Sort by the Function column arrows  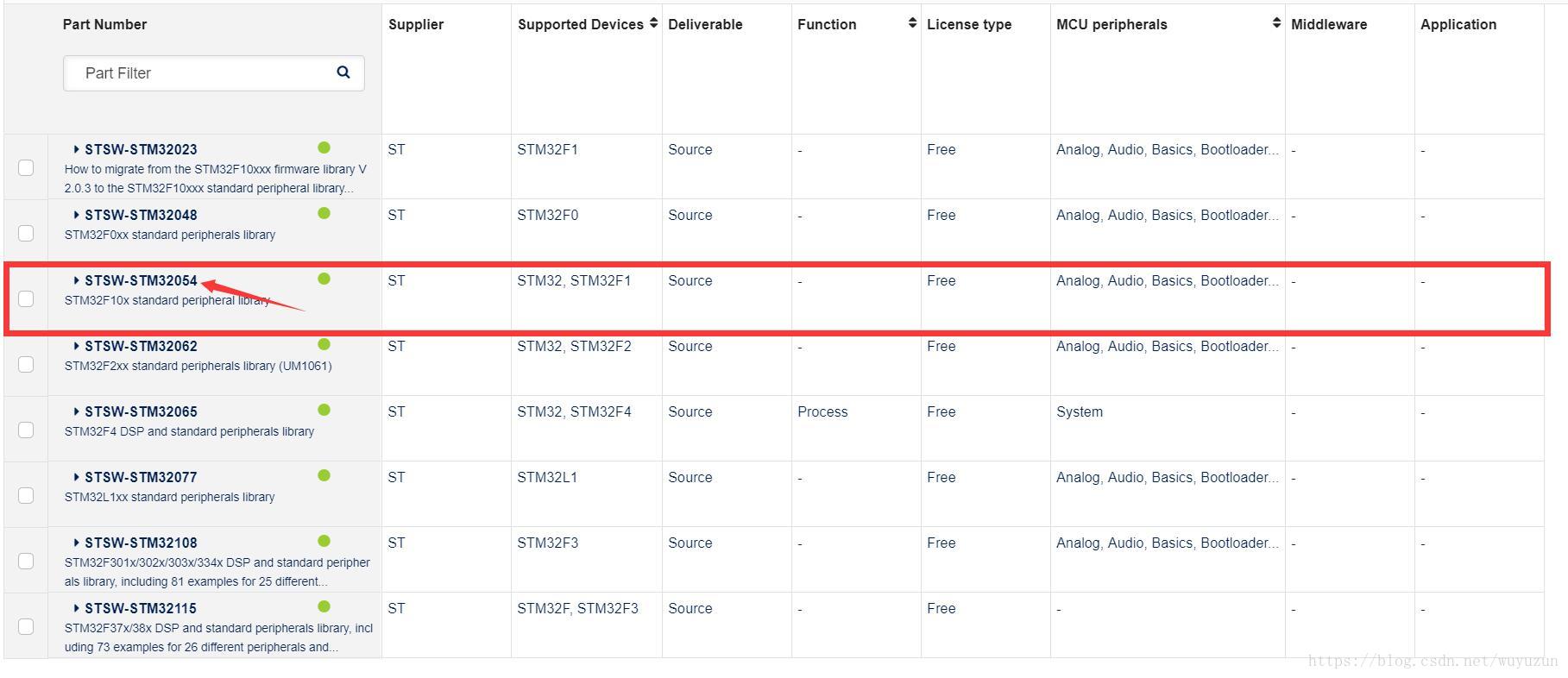click(x=912, y=23)
